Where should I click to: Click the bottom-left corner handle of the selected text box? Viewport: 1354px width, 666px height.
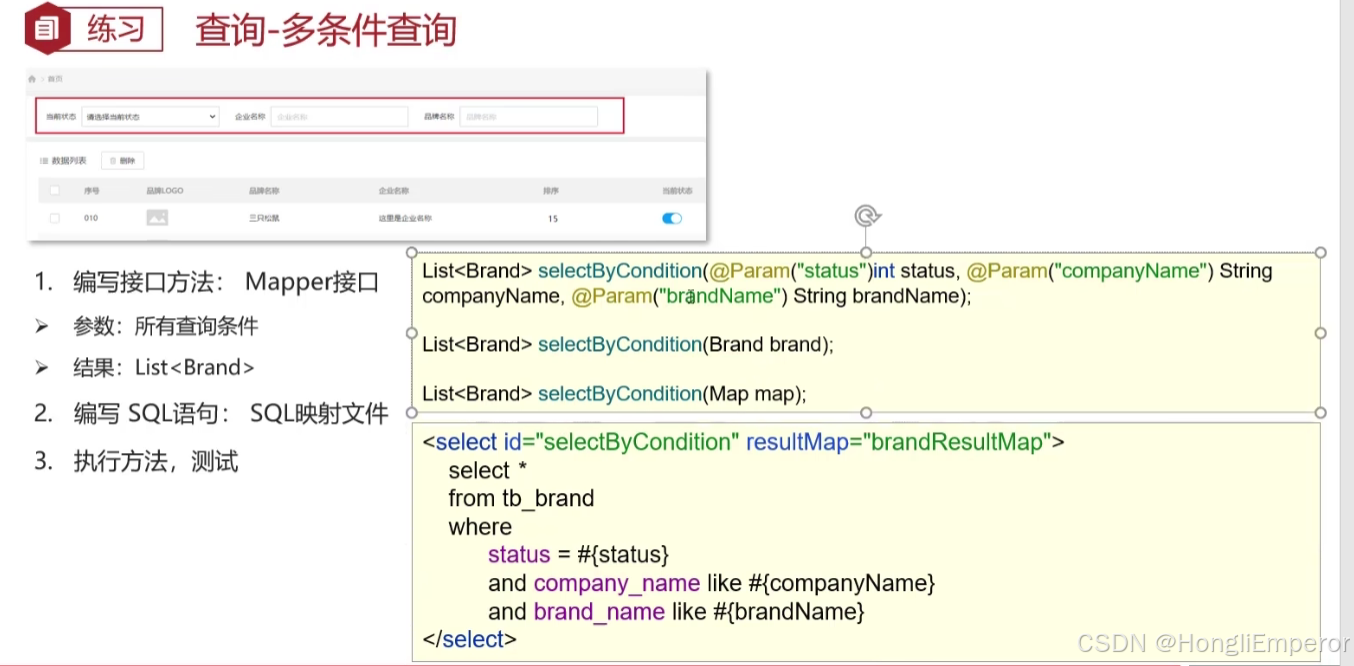[412, 412]
